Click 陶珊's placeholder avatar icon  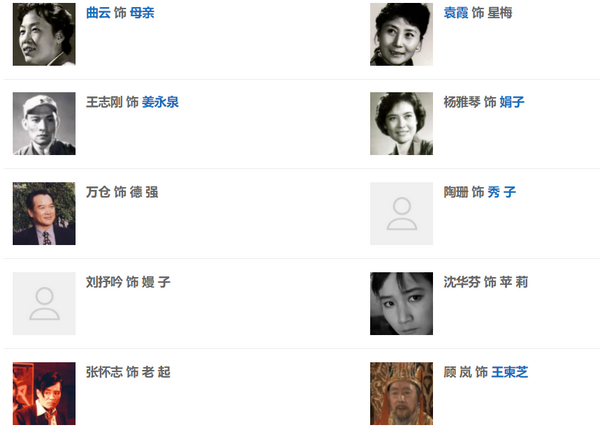(x=401, y=214)
